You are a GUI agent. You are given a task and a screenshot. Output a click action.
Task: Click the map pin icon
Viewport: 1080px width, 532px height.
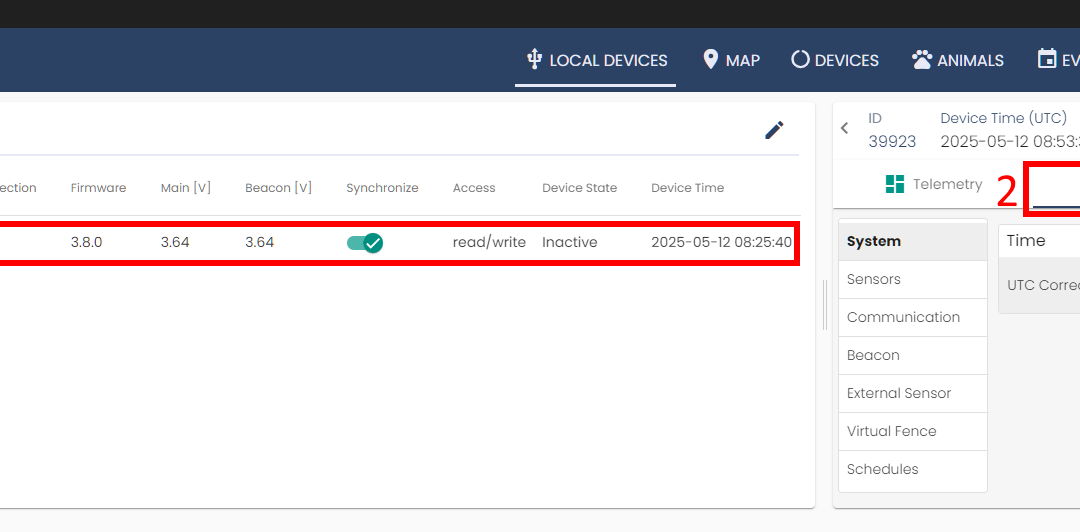[x=711, y=59]
